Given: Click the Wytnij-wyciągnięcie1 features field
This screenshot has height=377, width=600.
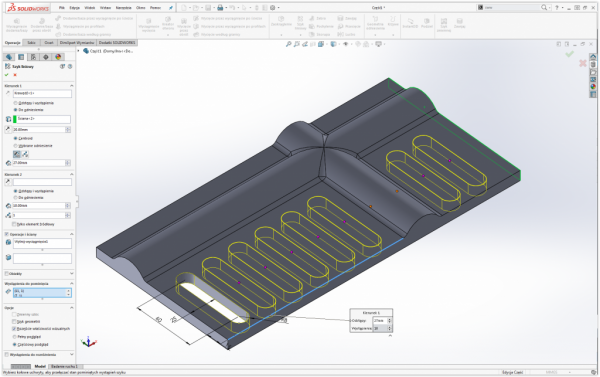Looking at the screenshot, I should [42, 243].
